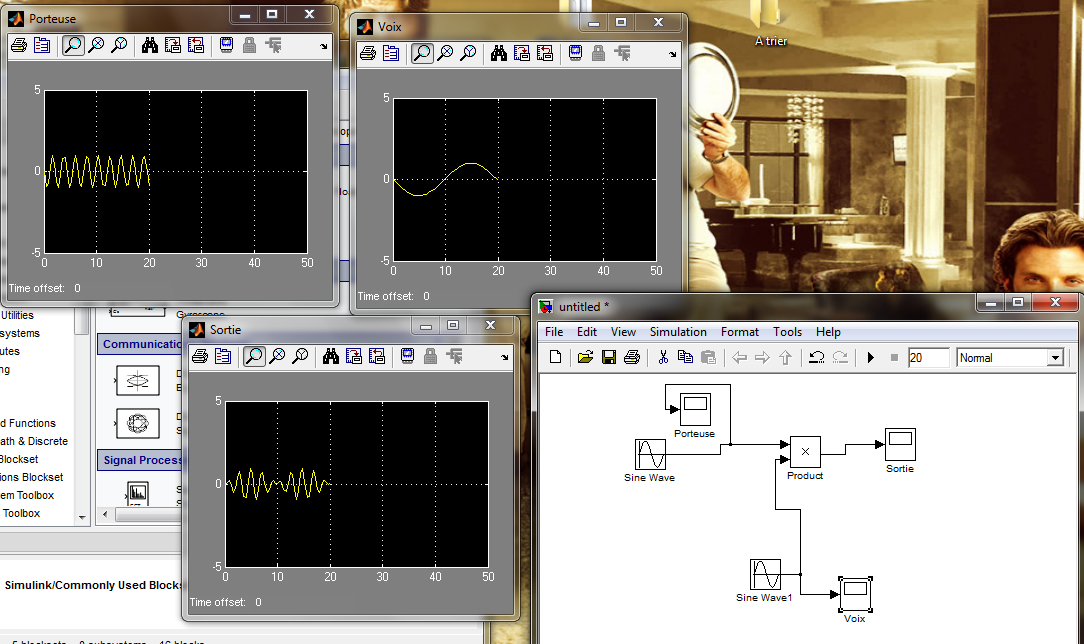This screenshot has width=1084, height=644.
Task: Click Save current axes settings in Sortie scope
Action: pyautogui.click(x=353, y=355)
